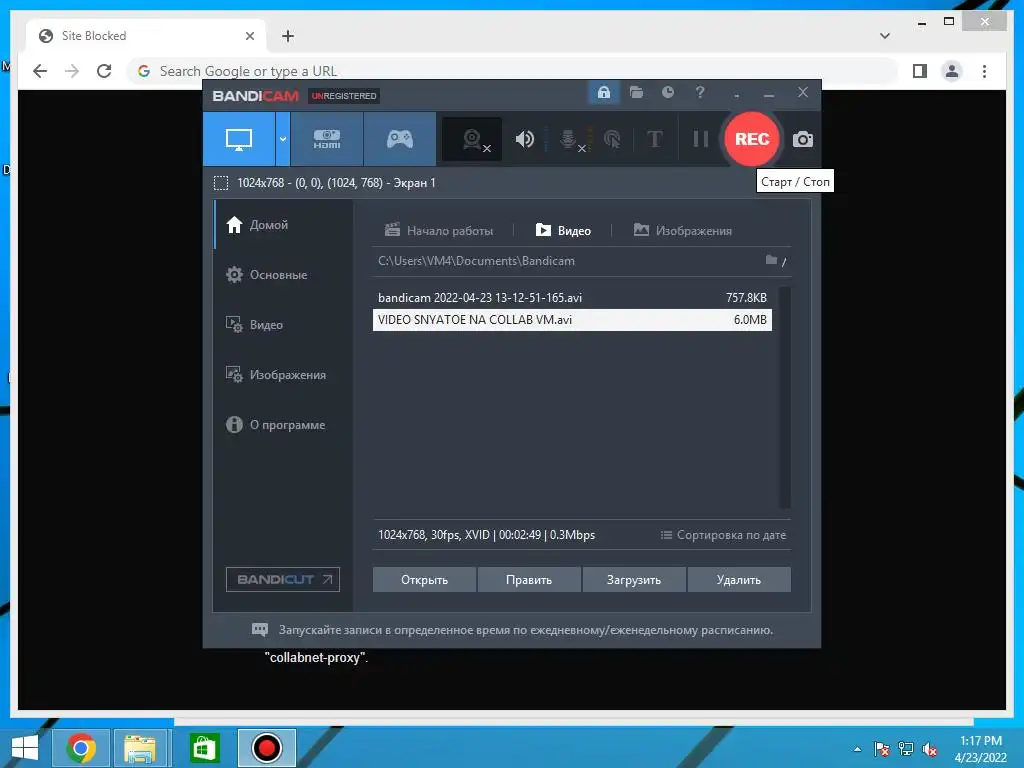Click Chrome address bar
The width and height of the screenshot is (1024, 768).
513,71
